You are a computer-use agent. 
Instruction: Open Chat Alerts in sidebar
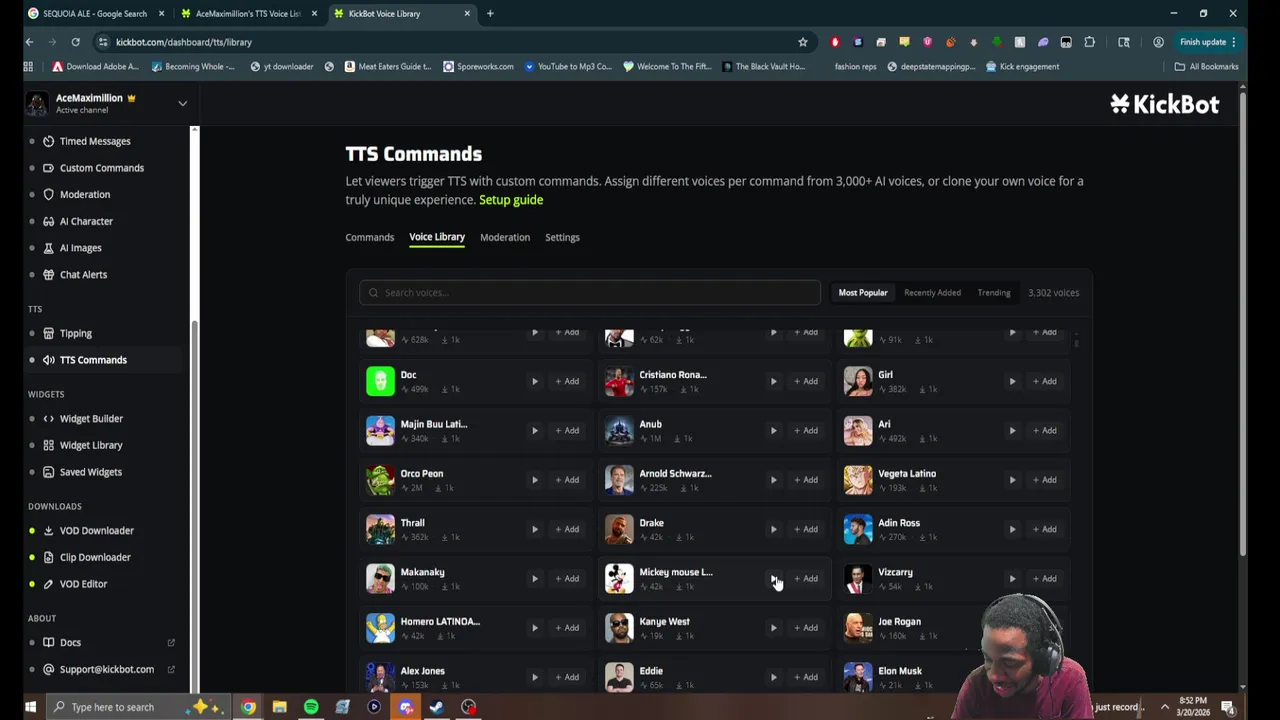tap(83, 275)
